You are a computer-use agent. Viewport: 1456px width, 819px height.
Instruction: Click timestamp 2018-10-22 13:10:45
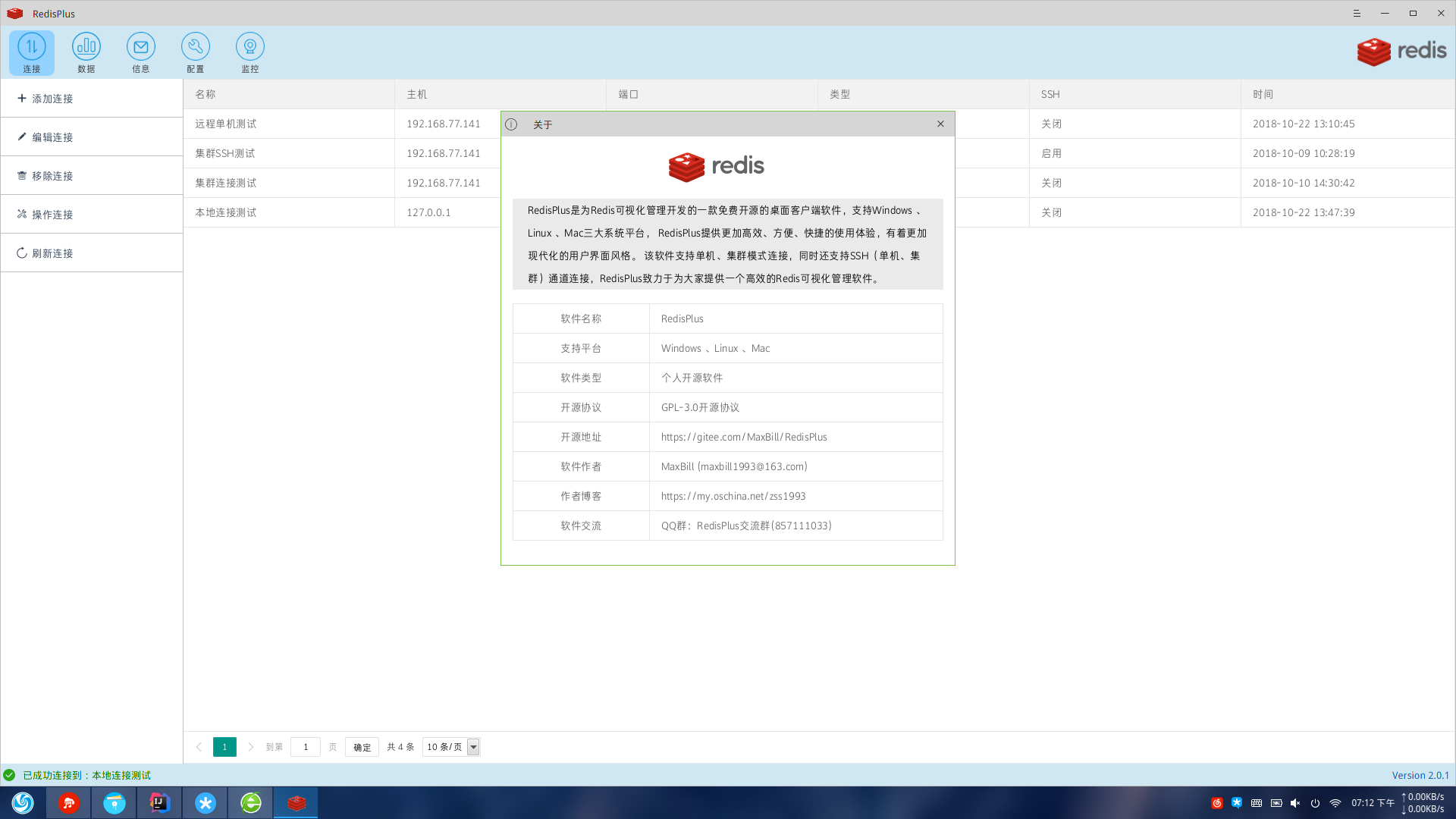(x=1304, y=124)
